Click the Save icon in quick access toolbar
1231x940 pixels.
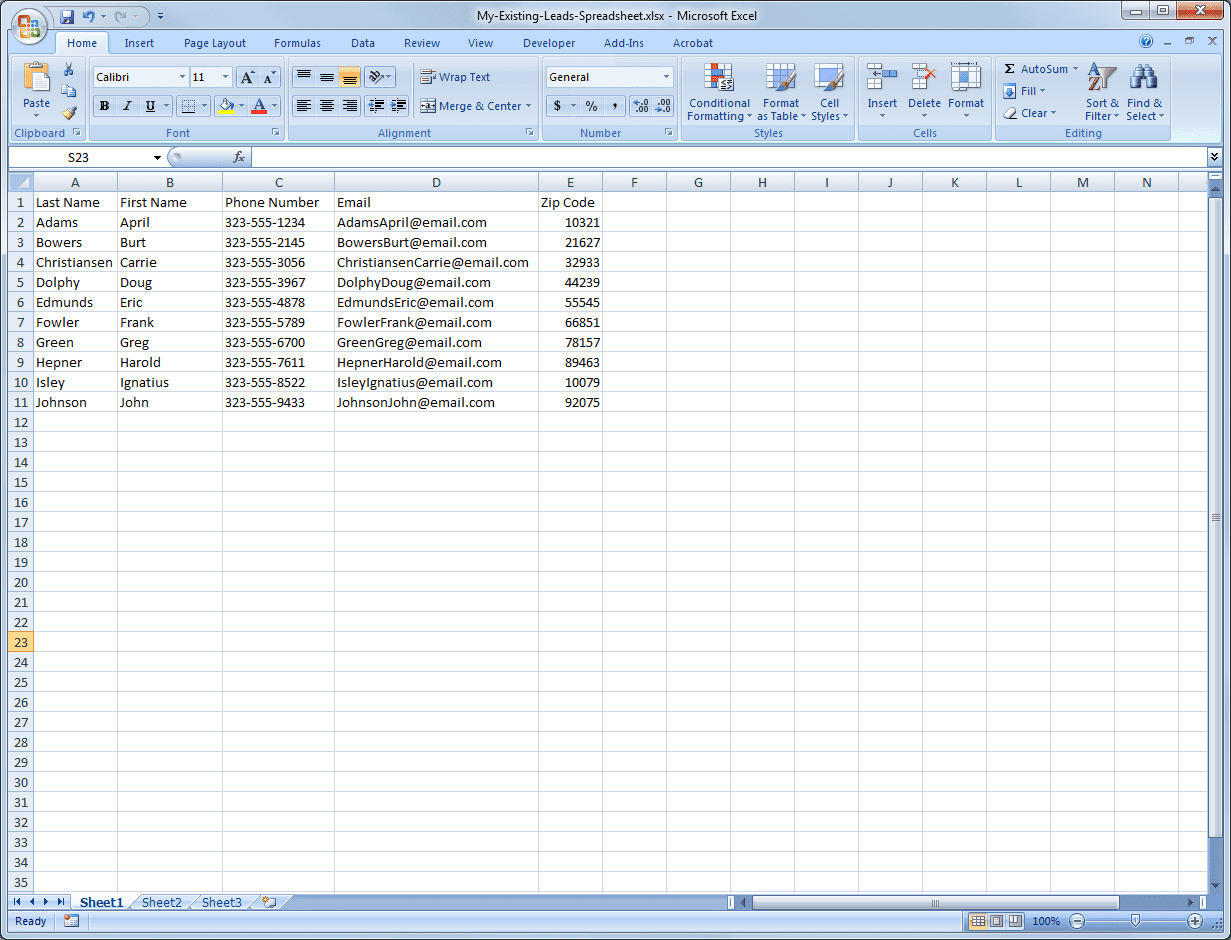(67, 16)
